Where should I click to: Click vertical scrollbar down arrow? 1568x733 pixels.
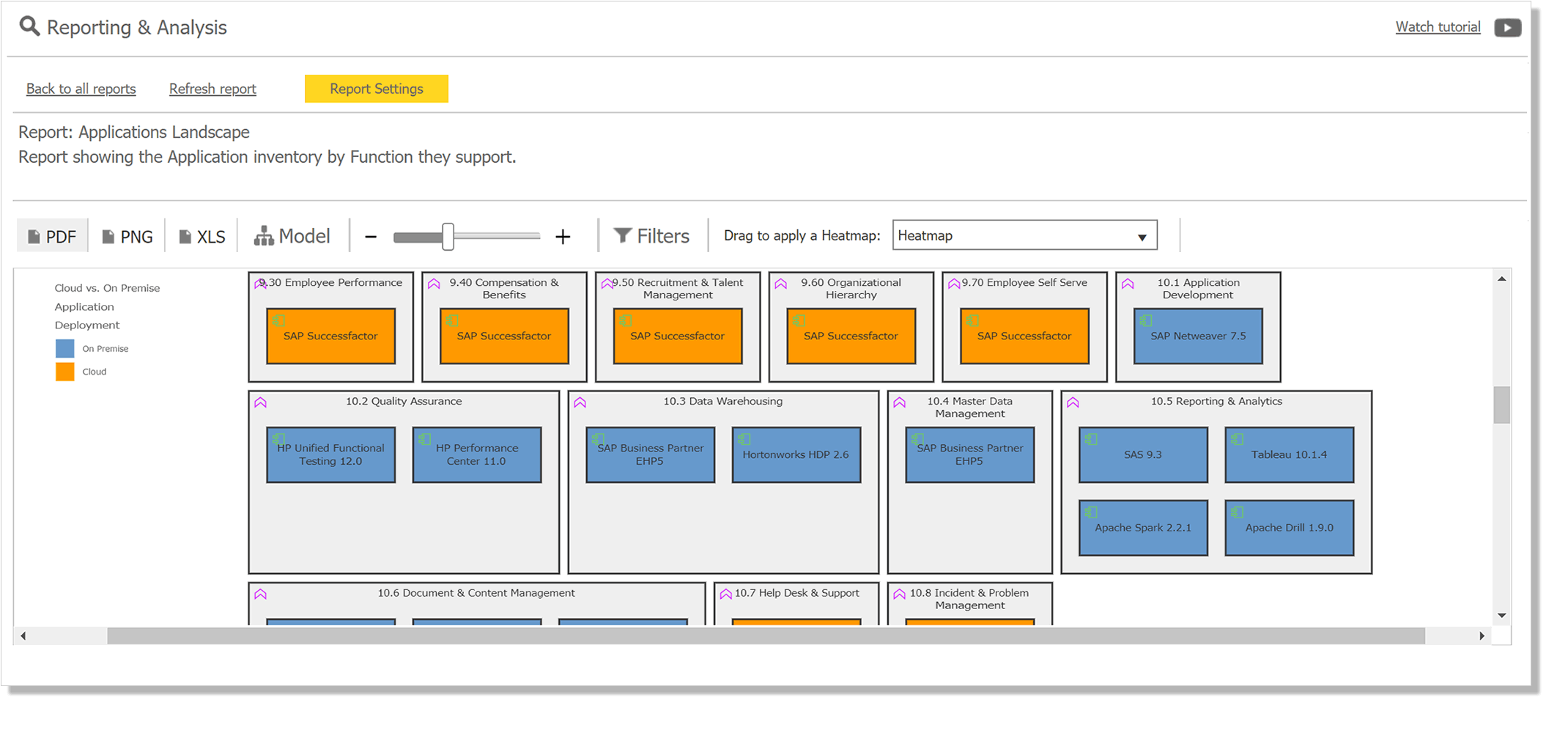(x=1501, y=616)
